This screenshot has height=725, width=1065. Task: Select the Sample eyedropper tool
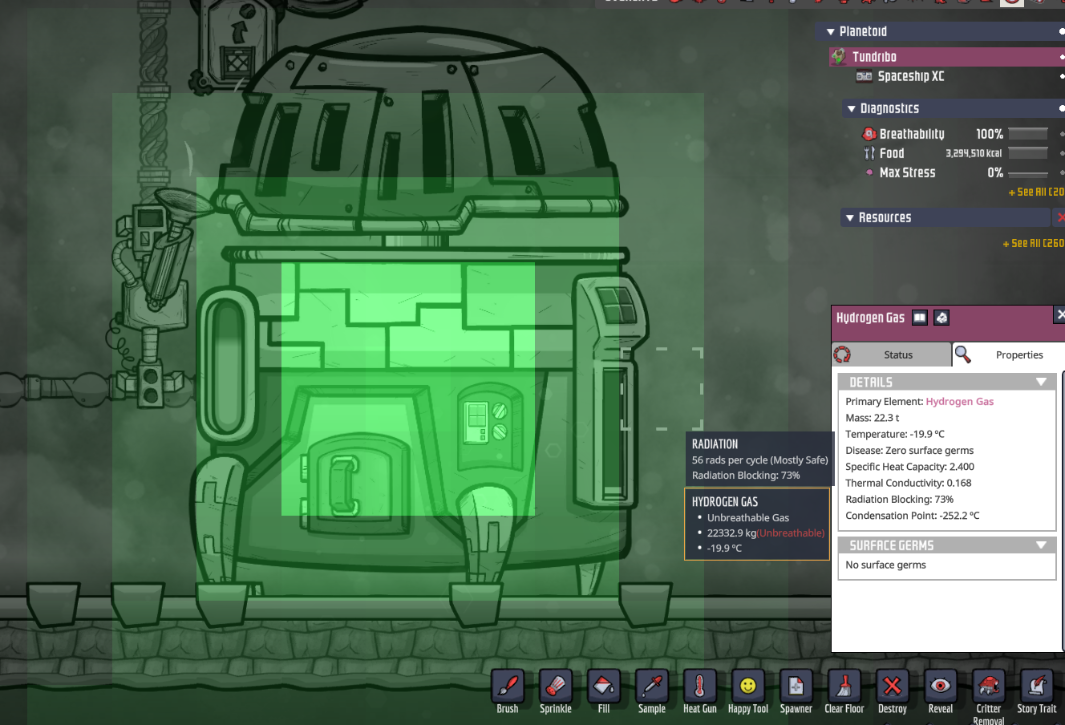pyautogui.click(x=651, y=686)
